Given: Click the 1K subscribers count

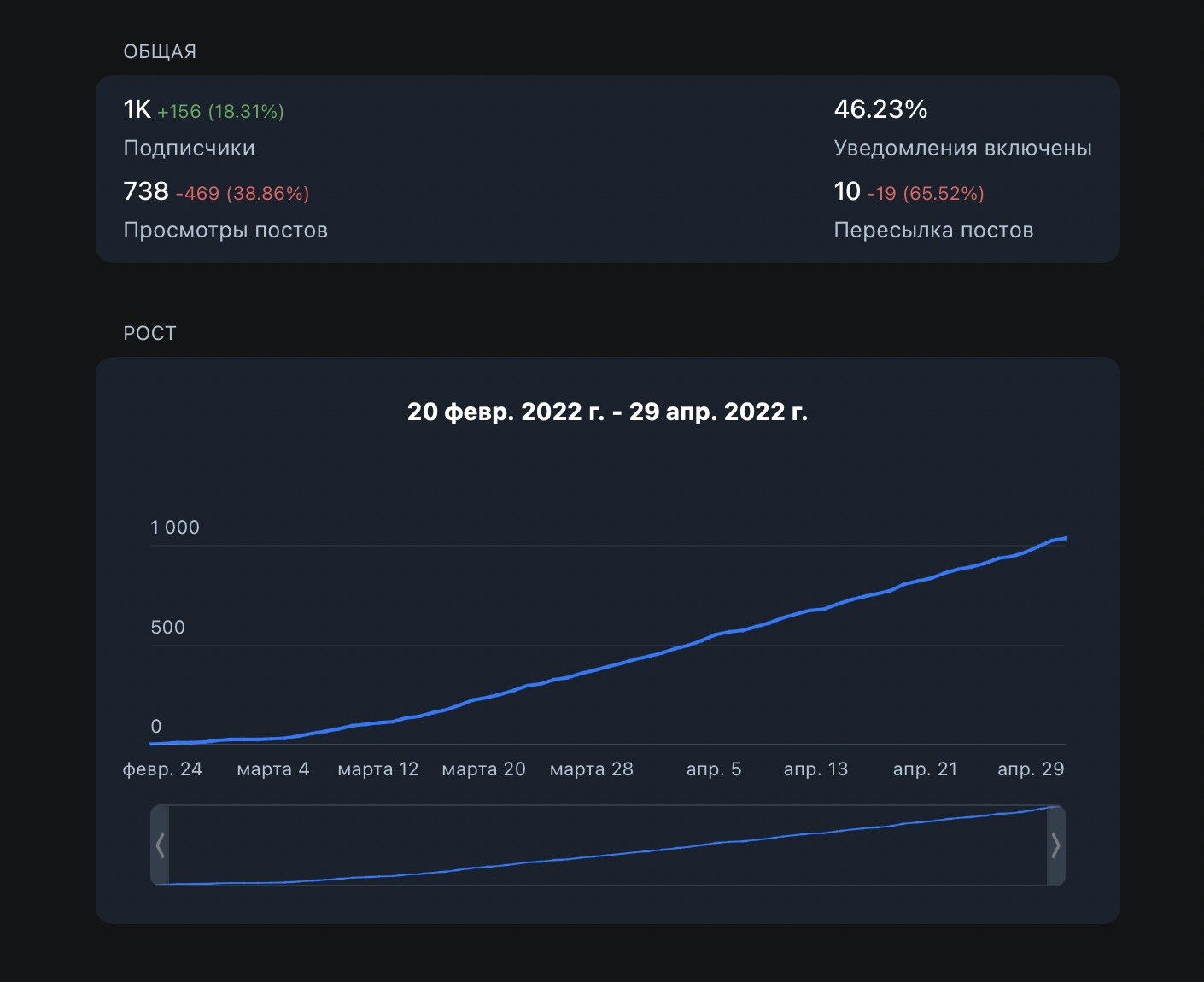Looking at the screenshot, I should tap(137, 109).
